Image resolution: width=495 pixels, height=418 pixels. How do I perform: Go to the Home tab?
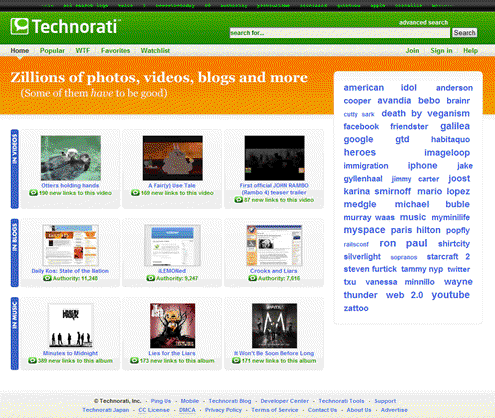tap(20, 51)
